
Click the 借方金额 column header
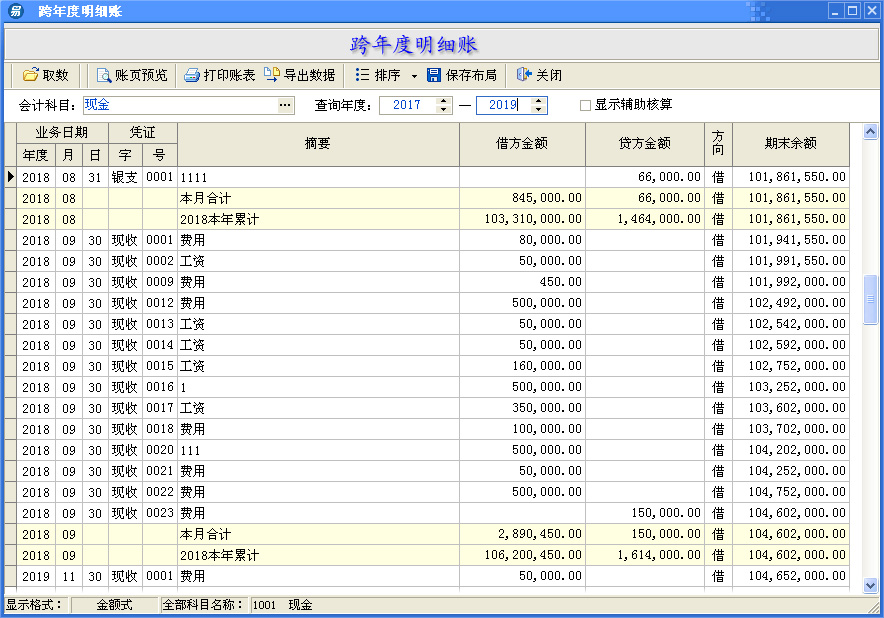pyautogui.click(x=522, y=144)
